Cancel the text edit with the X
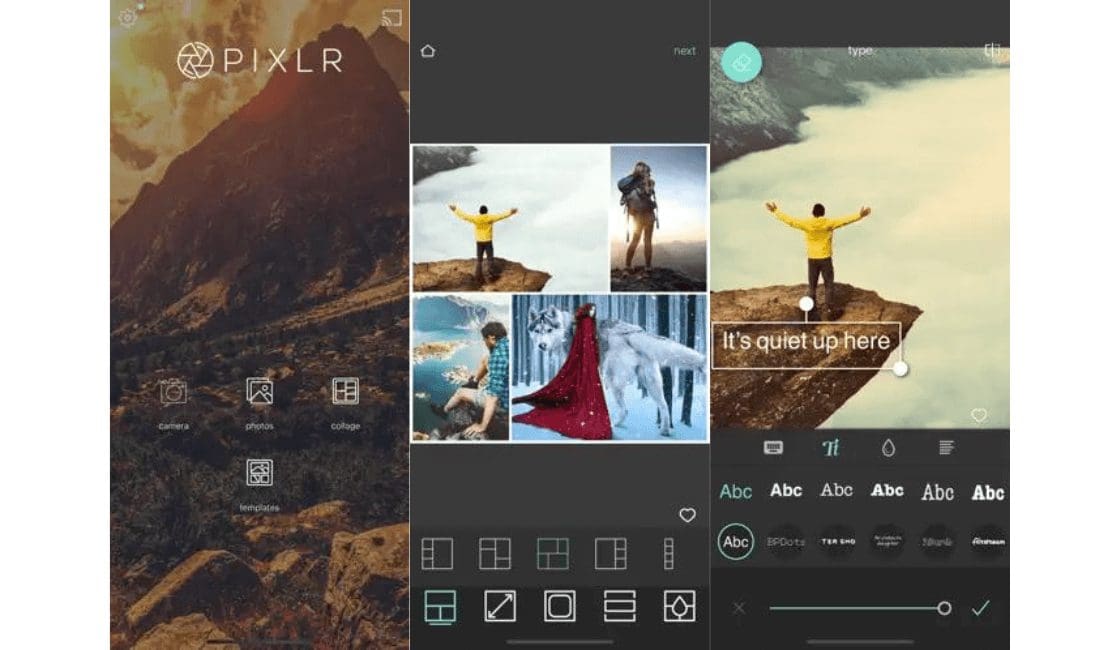 point(738,607)
